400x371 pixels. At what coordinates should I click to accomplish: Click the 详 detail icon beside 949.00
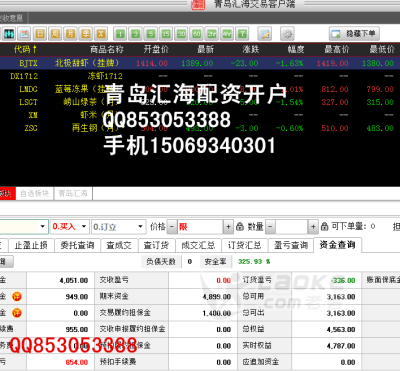coord(17,296)
